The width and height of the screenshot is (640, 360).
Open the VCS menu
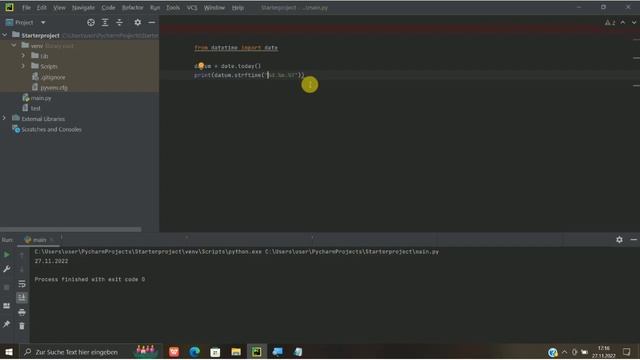(192, 8)
